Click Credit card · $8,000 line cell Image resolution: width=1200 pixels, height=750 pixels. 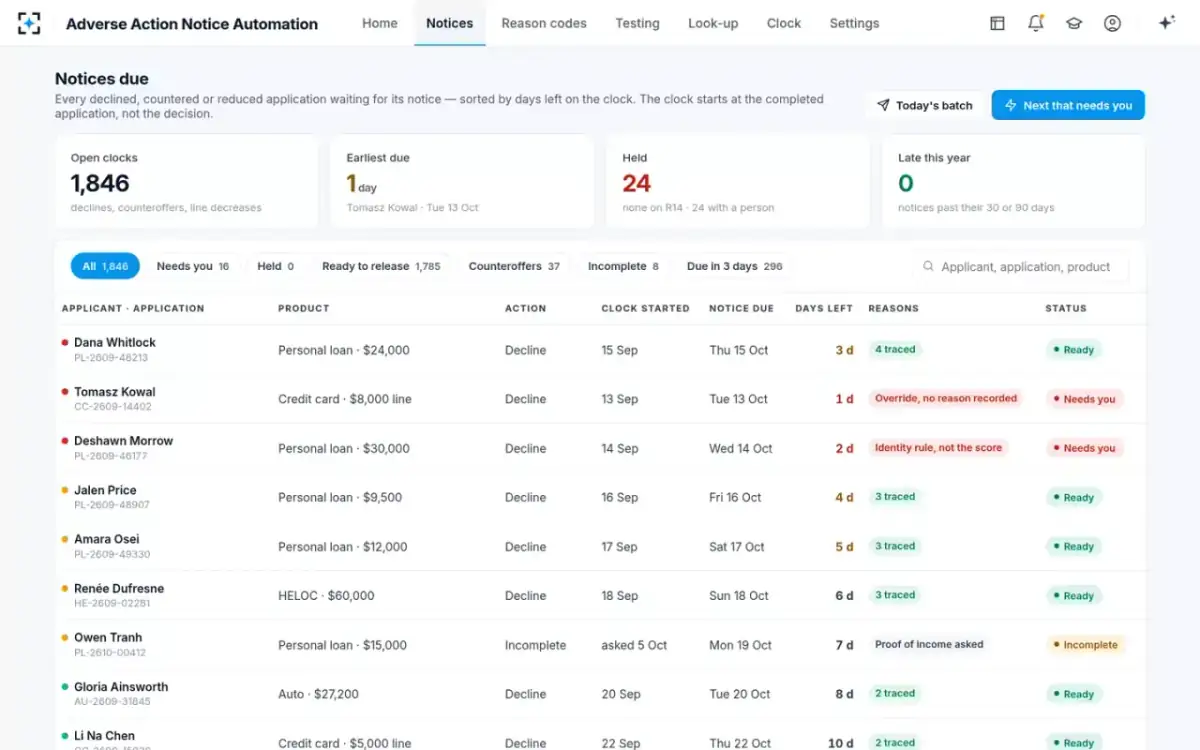[x=345, y=399]
